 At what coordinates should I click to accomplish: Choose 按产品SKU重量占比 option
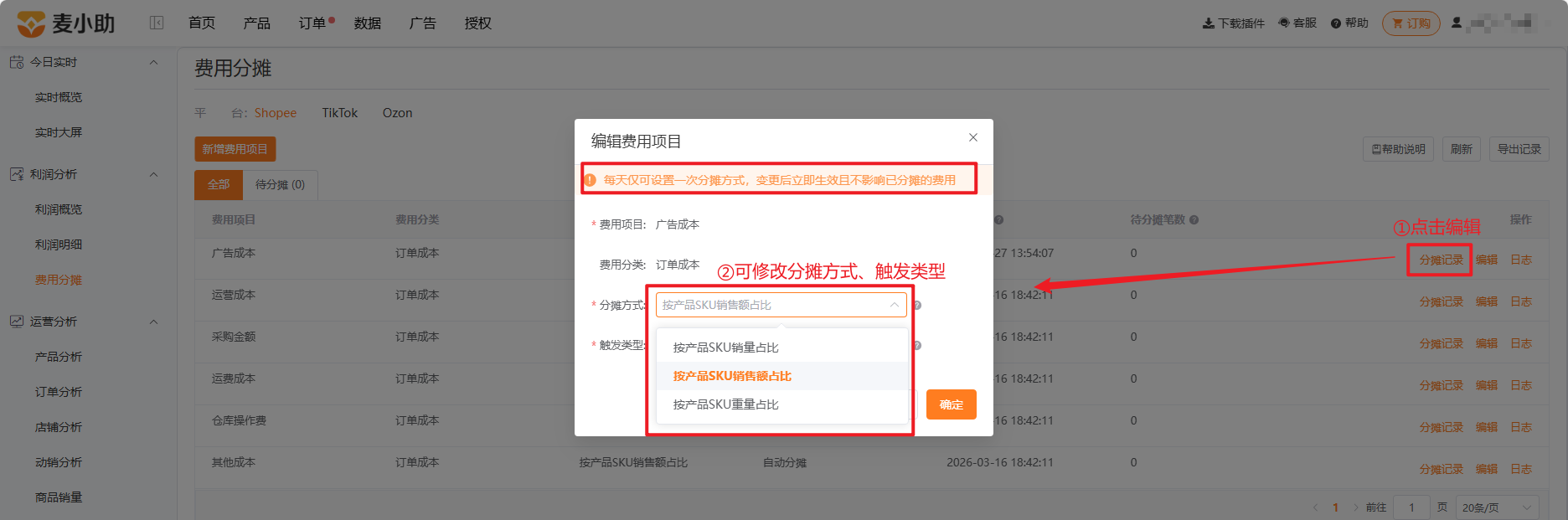coord(782,404)
